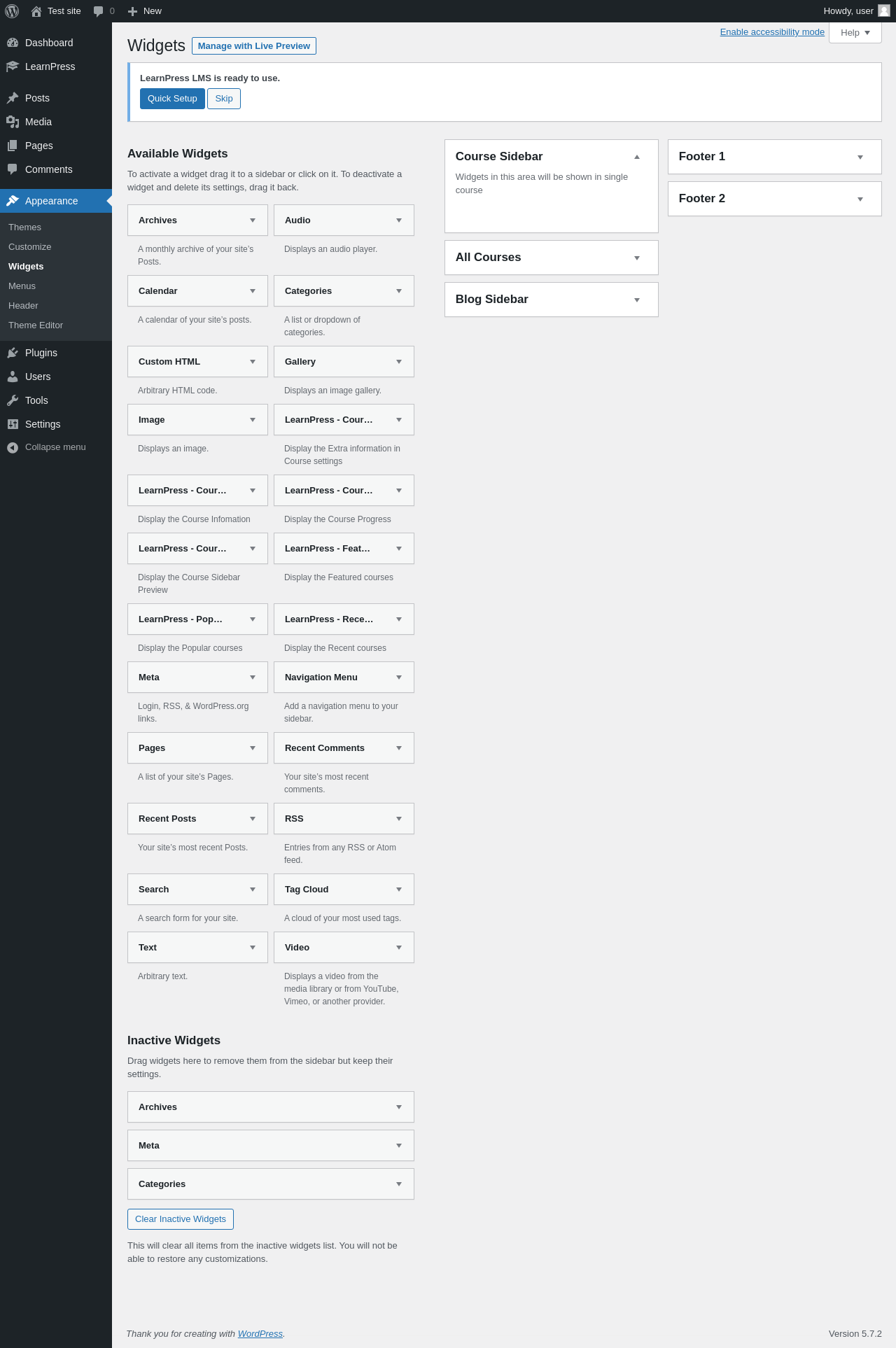
Task: Expand the Navigation Menu widget
Action: (x=399, y=677)
